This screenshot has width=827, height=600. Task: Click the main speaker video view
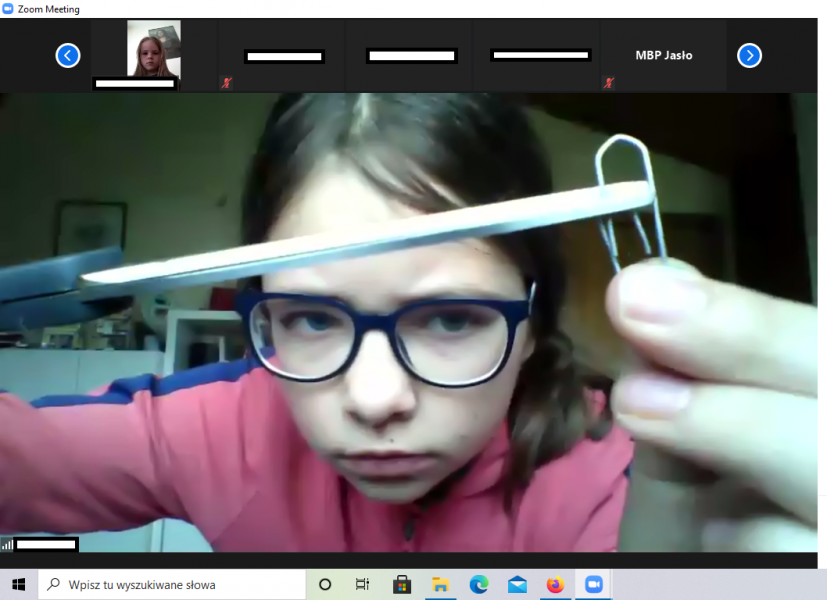(409, 323)
